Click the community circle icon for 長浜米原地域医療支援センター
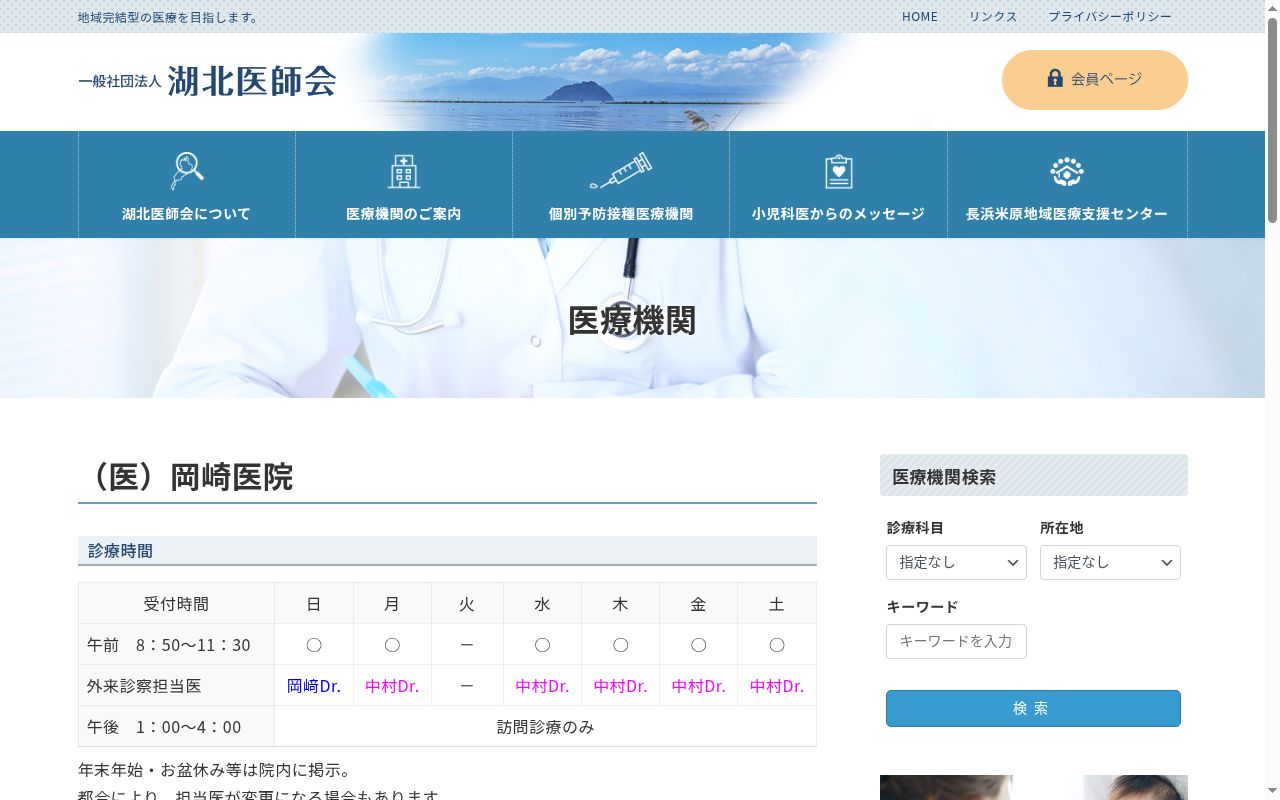The image size is (1280, 800). click(x=1067, y=171)
